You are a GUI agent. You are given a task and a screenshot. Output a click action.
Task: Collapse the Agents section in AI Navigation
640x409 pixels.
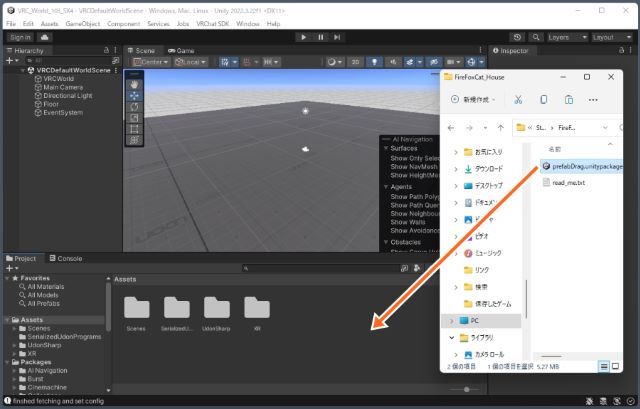click(x=386, y=187)
